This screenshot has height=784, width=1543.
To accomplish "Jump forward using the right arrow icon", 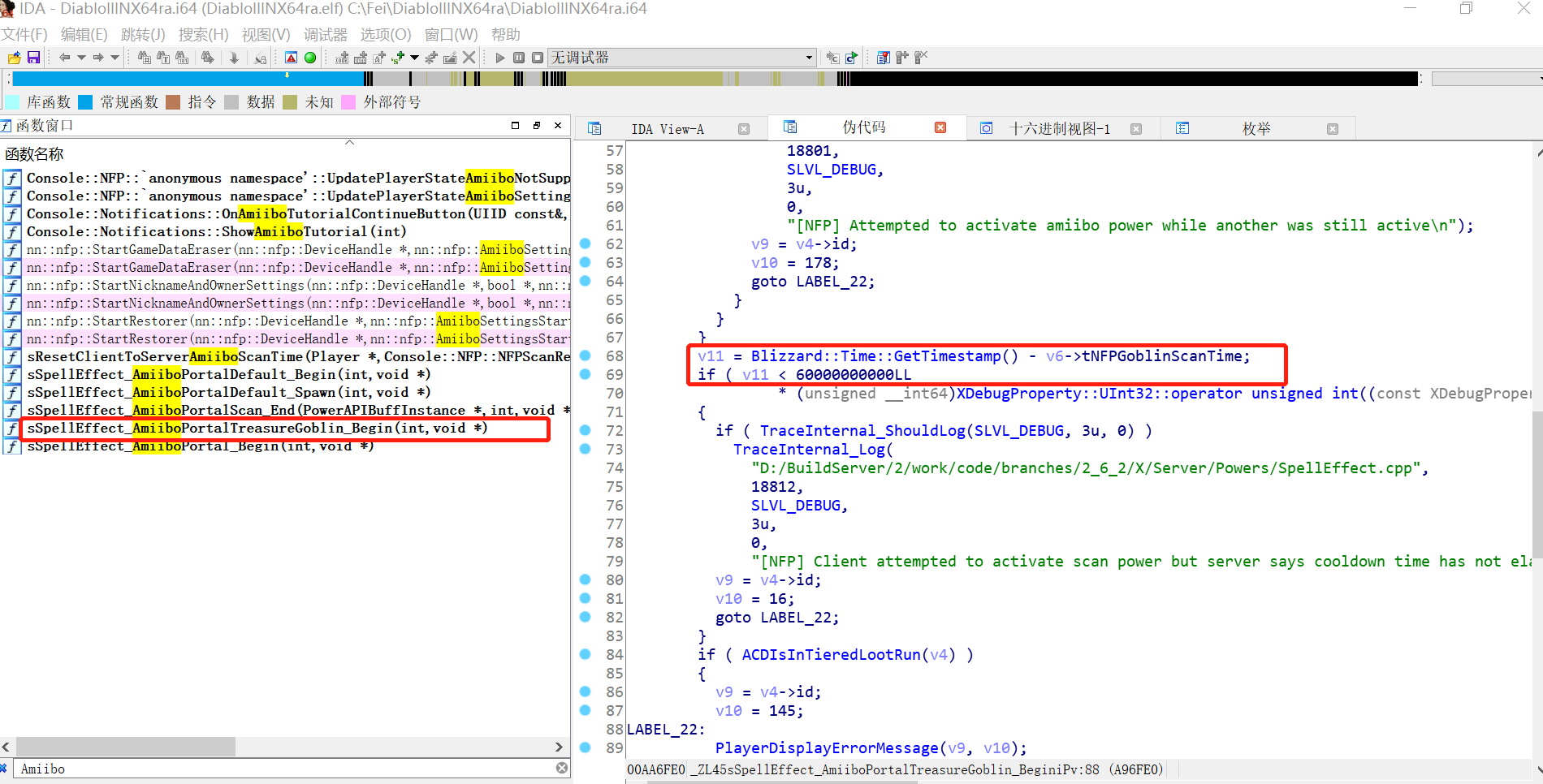I will (x=98, y=58).
